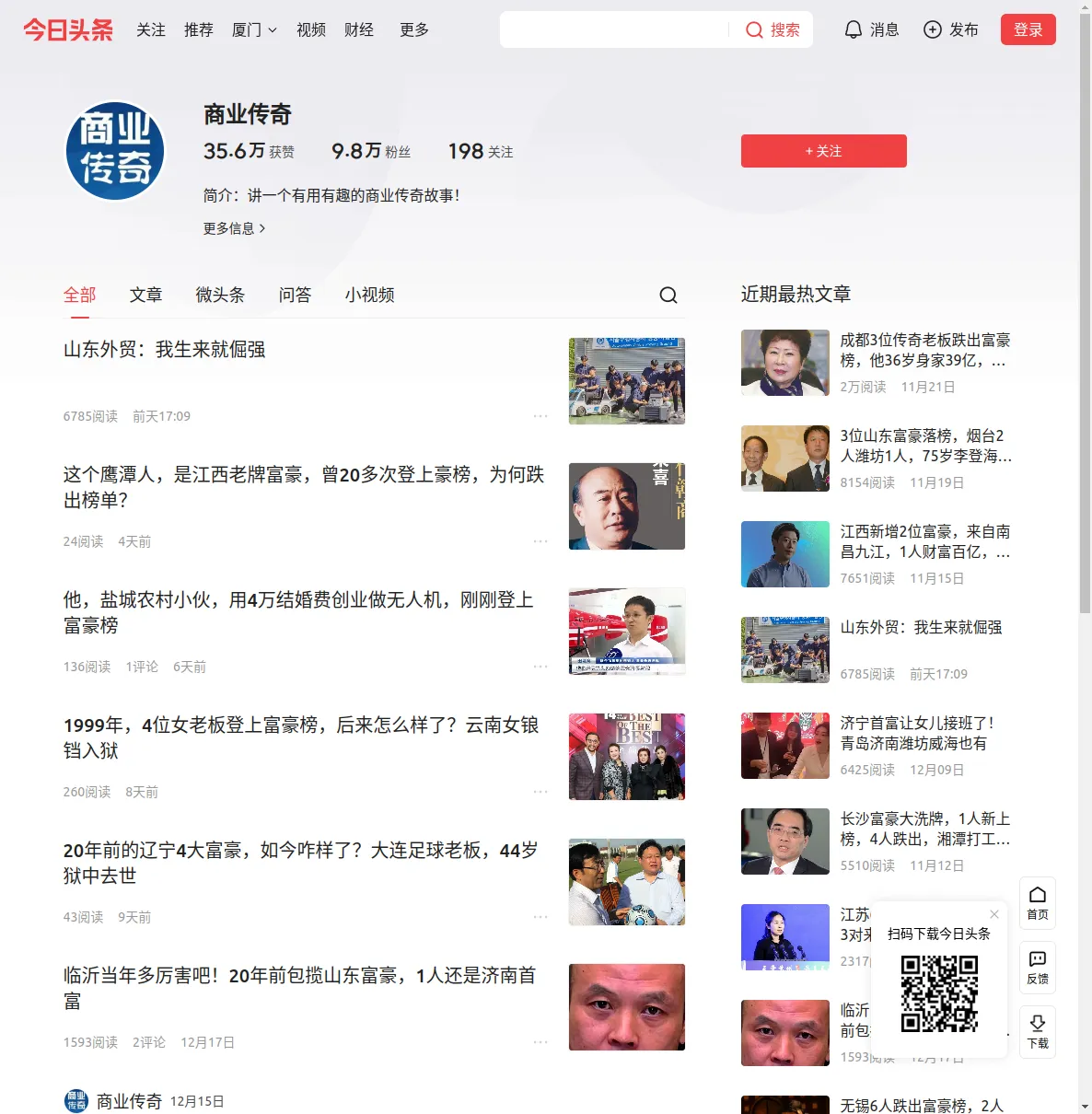Screen dimensions: 1092x1114
Task: Expand 更多信息 profile details
Action: 235,228
